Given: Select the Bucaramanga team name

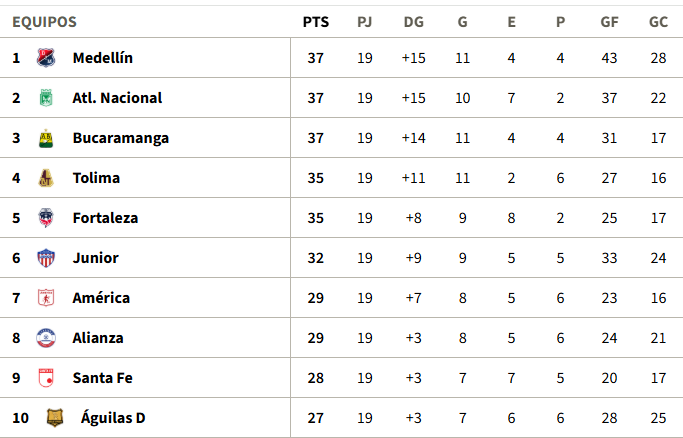Looking at the screenshot, I should point(121,138).
